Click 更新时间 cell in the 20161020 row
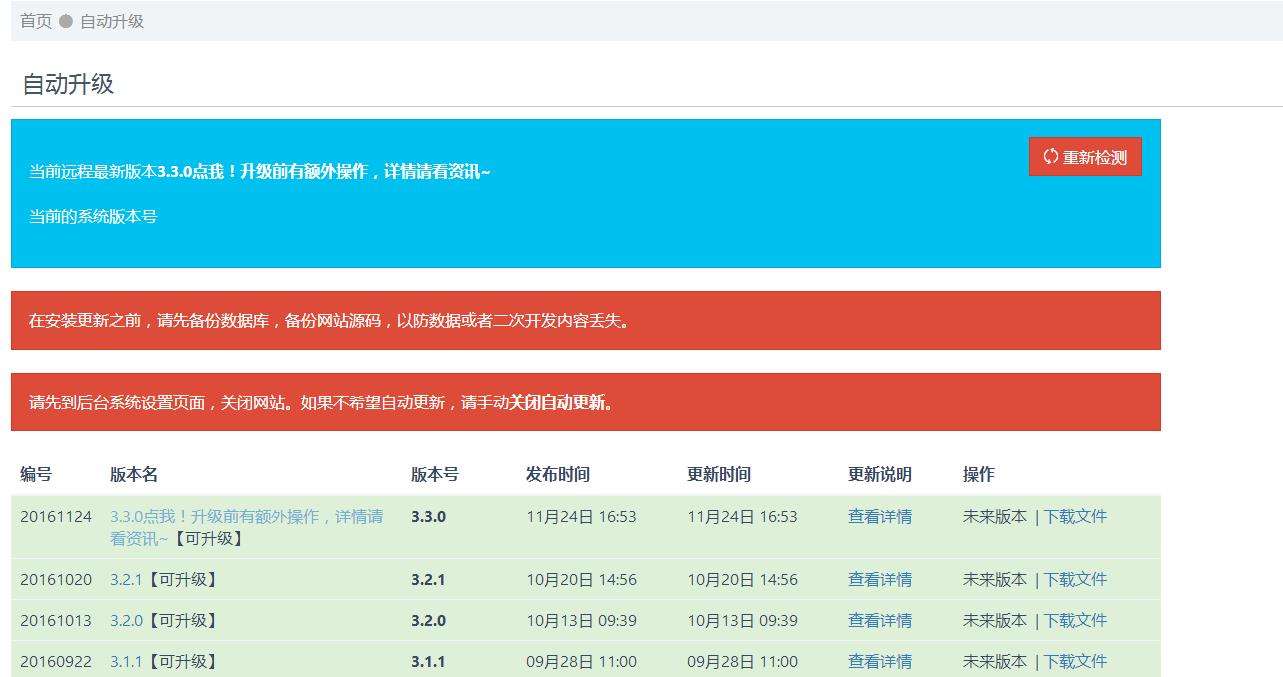The width and height of the screenshot is (1283, 677). [743, 579]
